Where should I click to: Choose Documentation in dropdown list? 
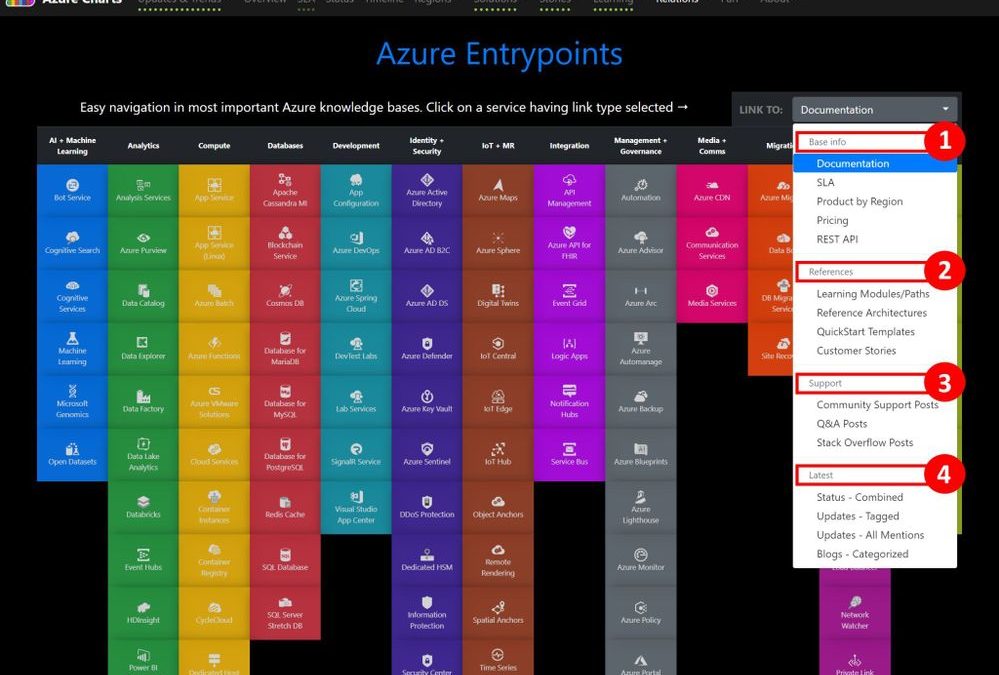(852, 164)
